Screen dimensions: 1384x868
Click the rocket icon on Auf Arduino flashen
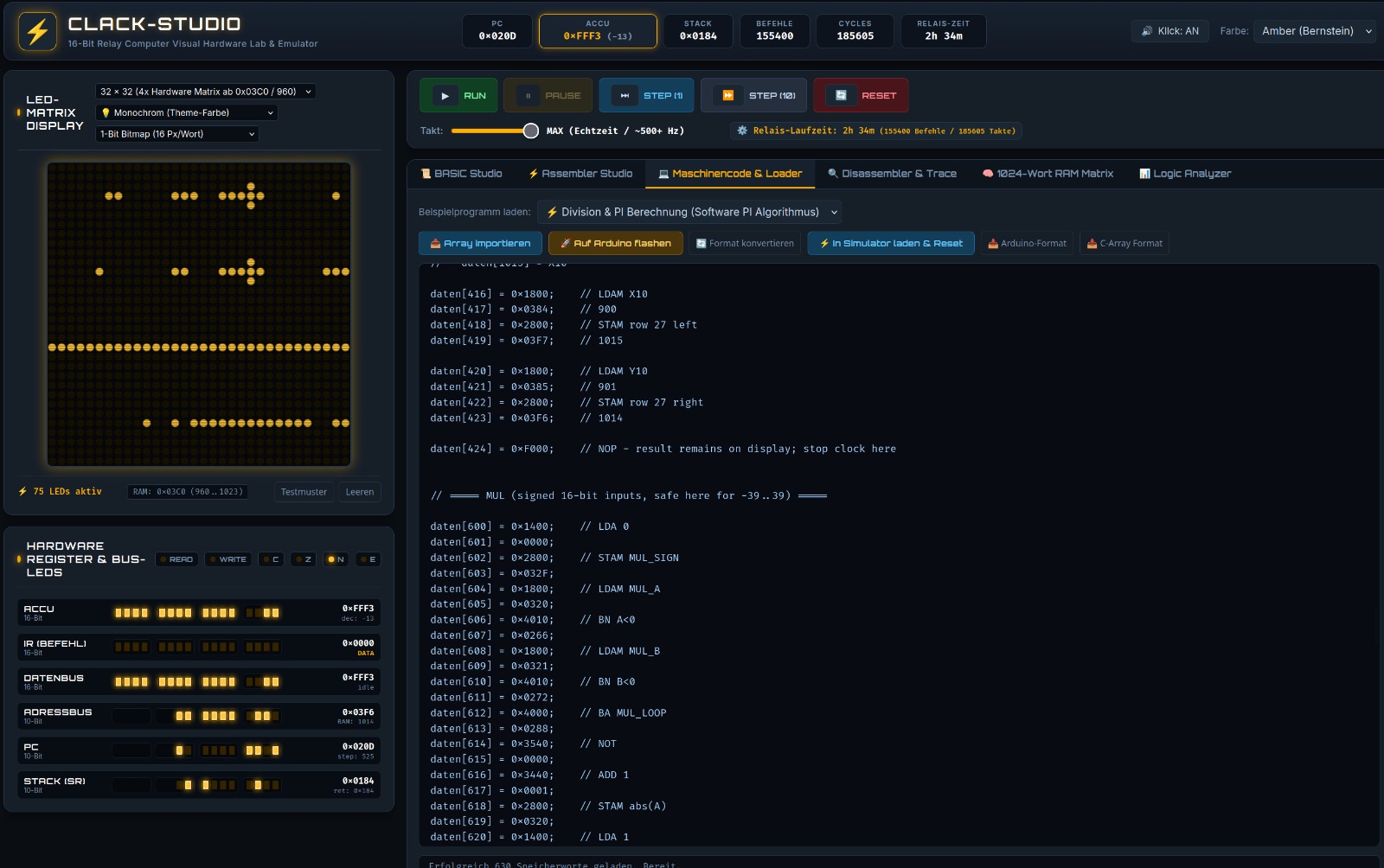click(x=565, y=244)
